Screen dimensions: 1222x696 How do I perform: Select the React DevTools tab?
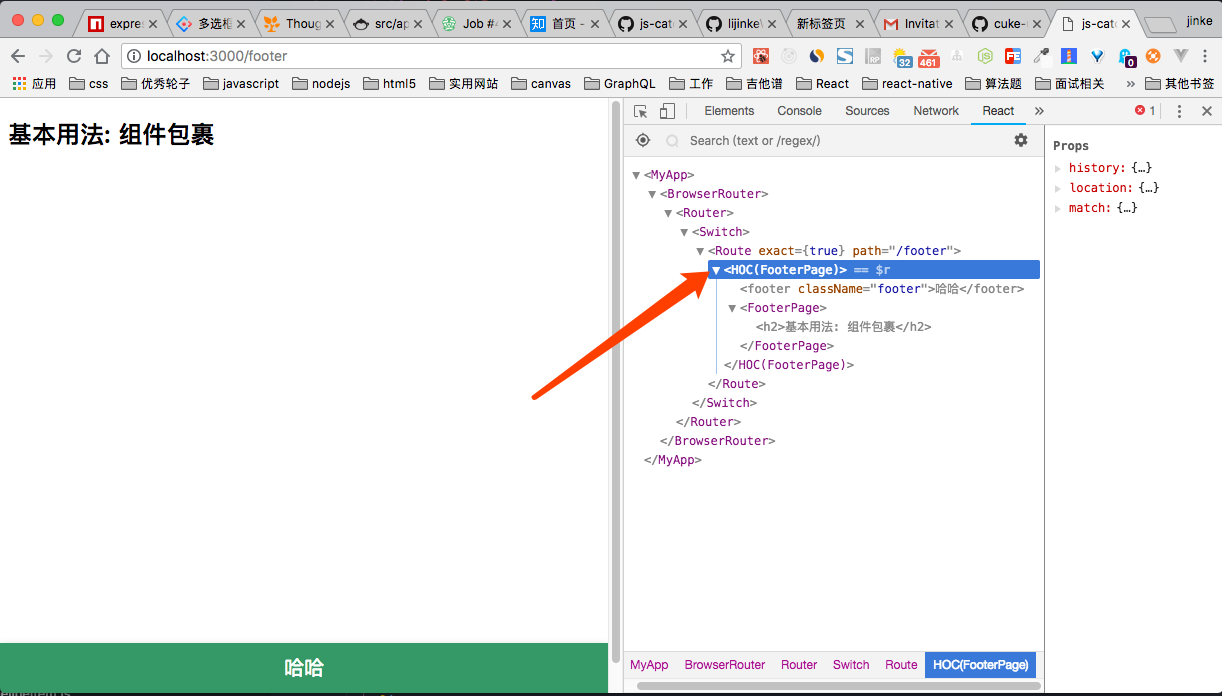coord(998,111)
